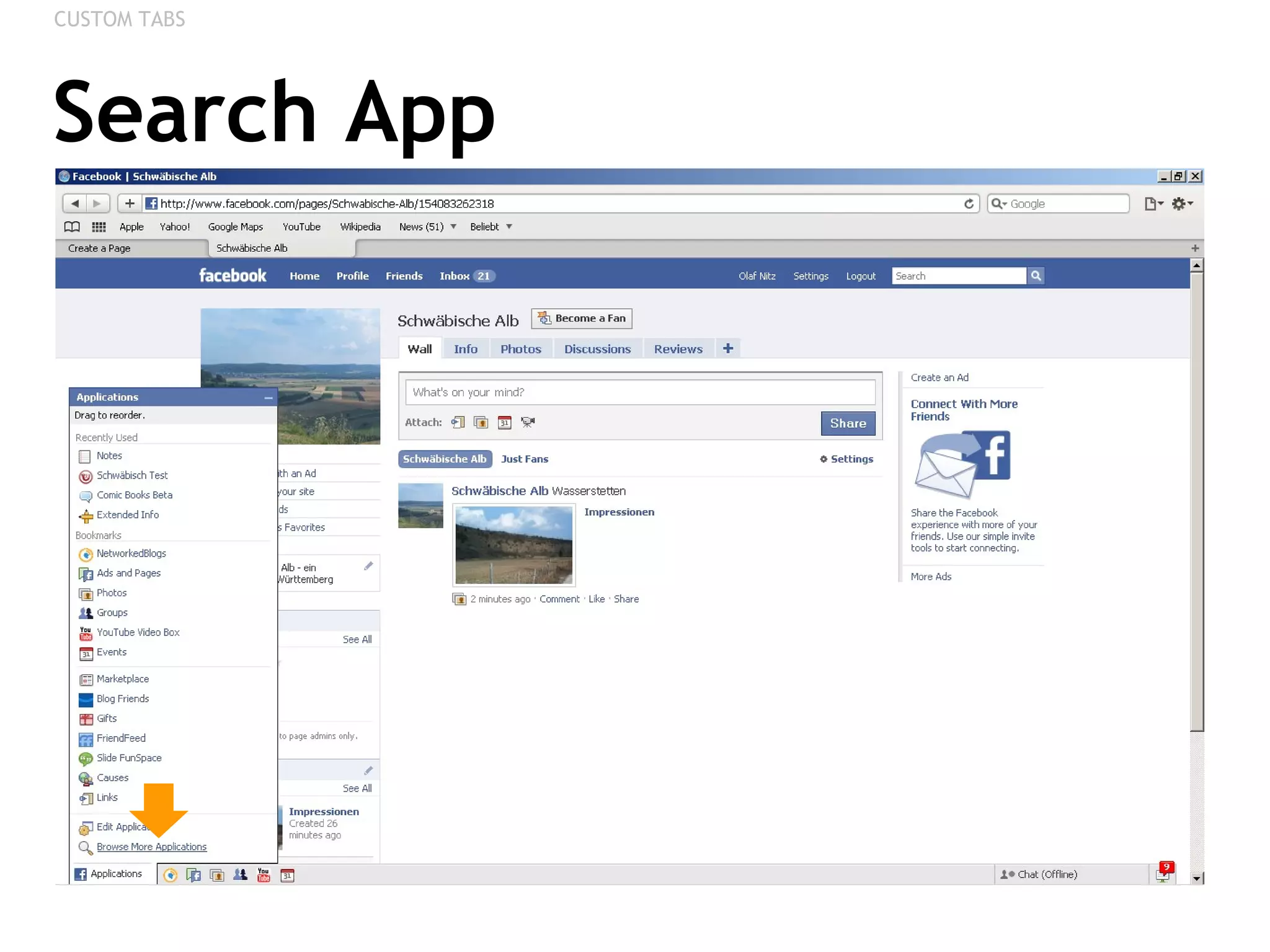Viewport: 1270px width, 952px height.
Task: Click the attach video camera icon
Action: point(528,423)
